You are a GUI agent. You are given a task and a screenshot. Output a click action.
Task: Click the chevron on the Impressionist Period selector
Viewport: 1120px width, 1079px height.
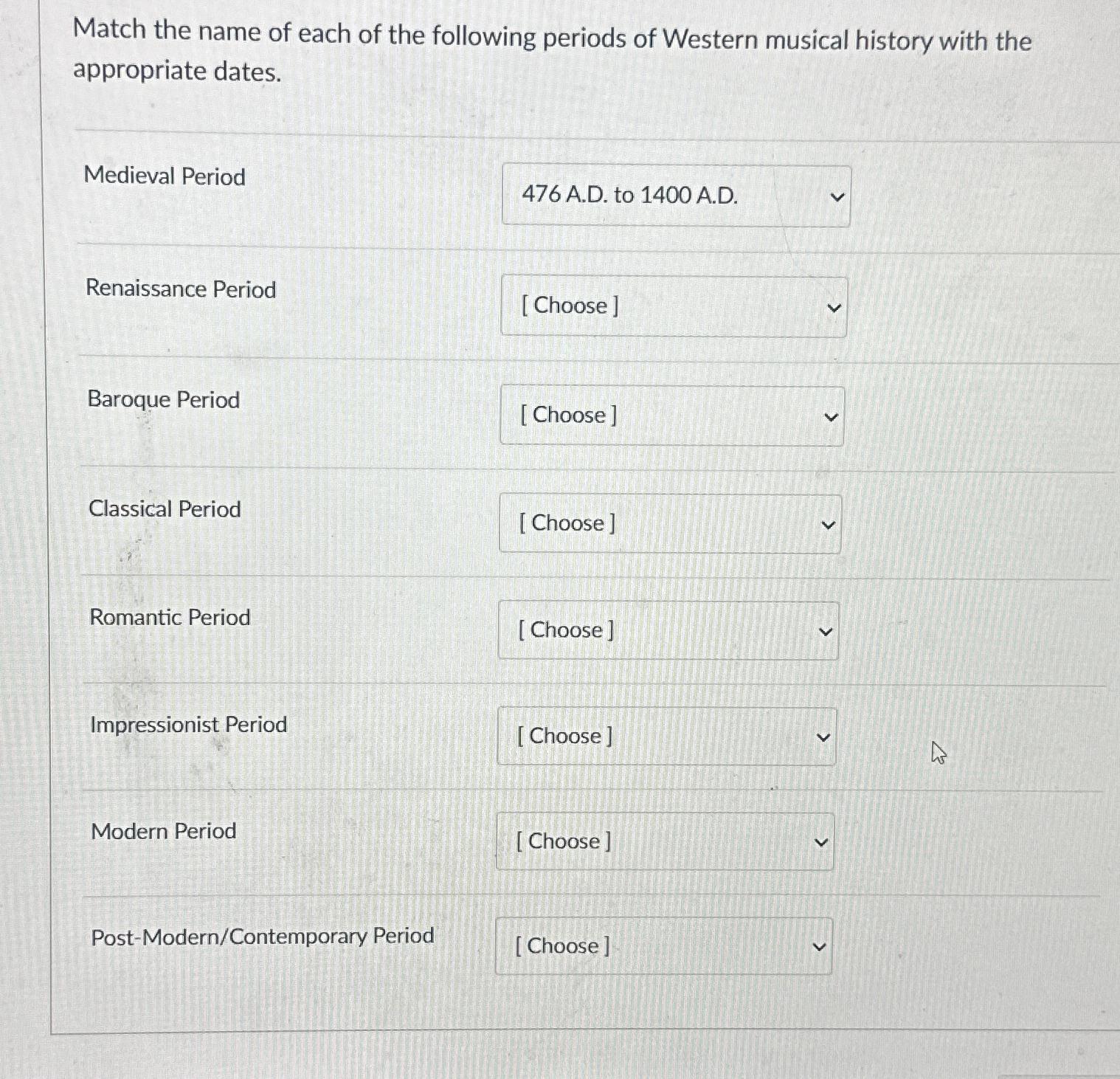point(824,736)
